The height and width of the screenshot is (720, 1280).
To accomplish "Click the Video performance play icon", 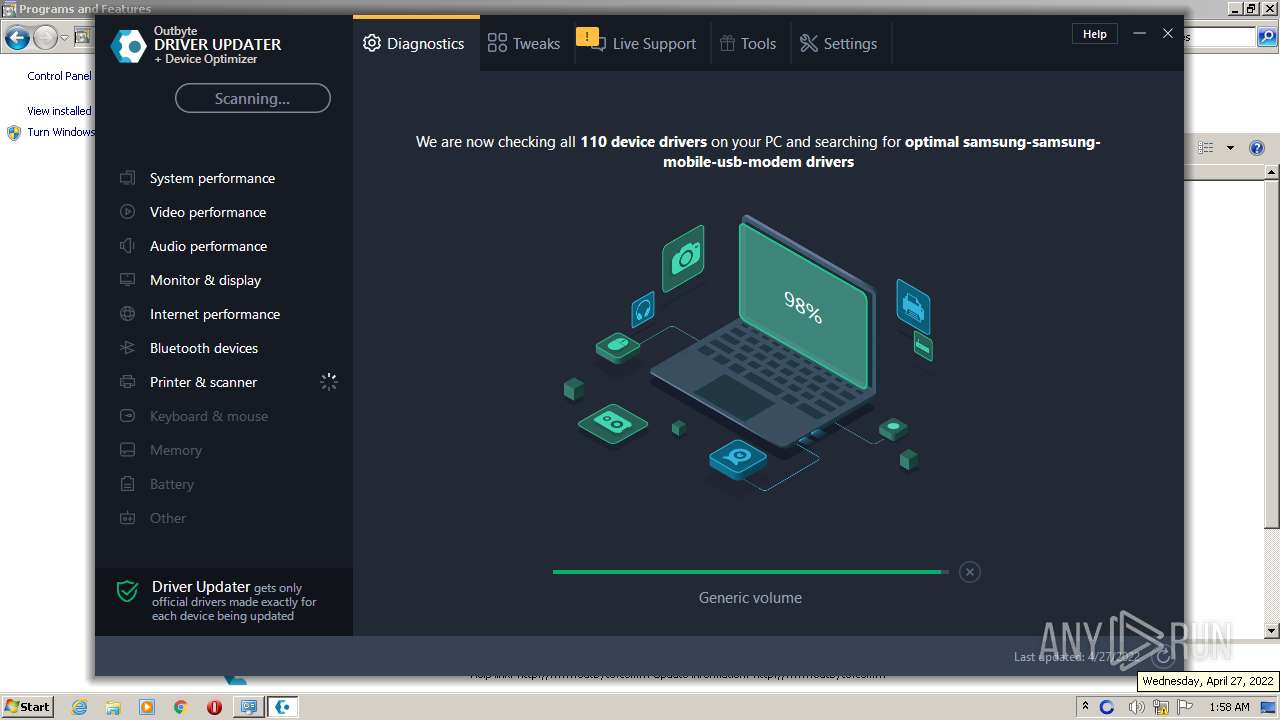I will [127, 212].
